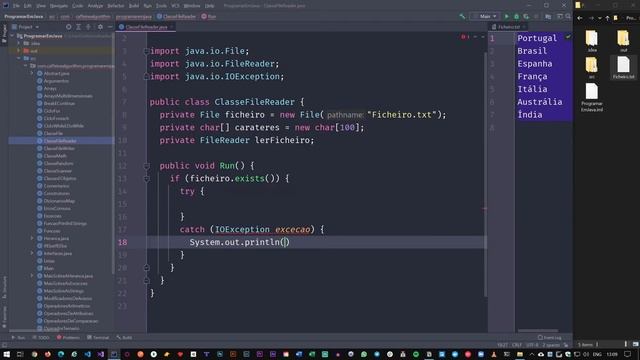Open the TODO tool window button
The image size is (640, 360).
point(41,338)
